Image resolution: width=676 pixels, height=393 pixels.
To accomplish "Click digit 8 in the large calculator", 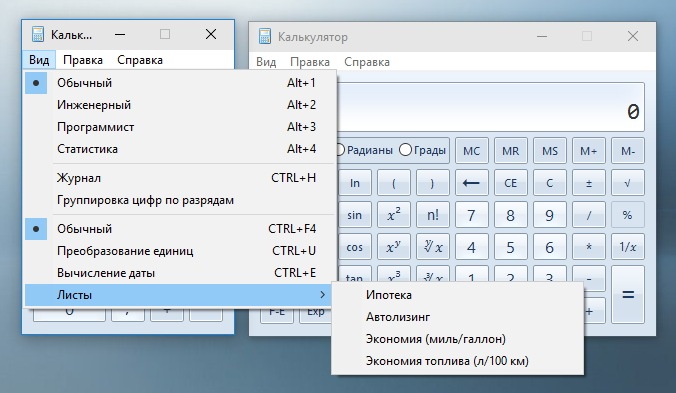I will [510, 215].
